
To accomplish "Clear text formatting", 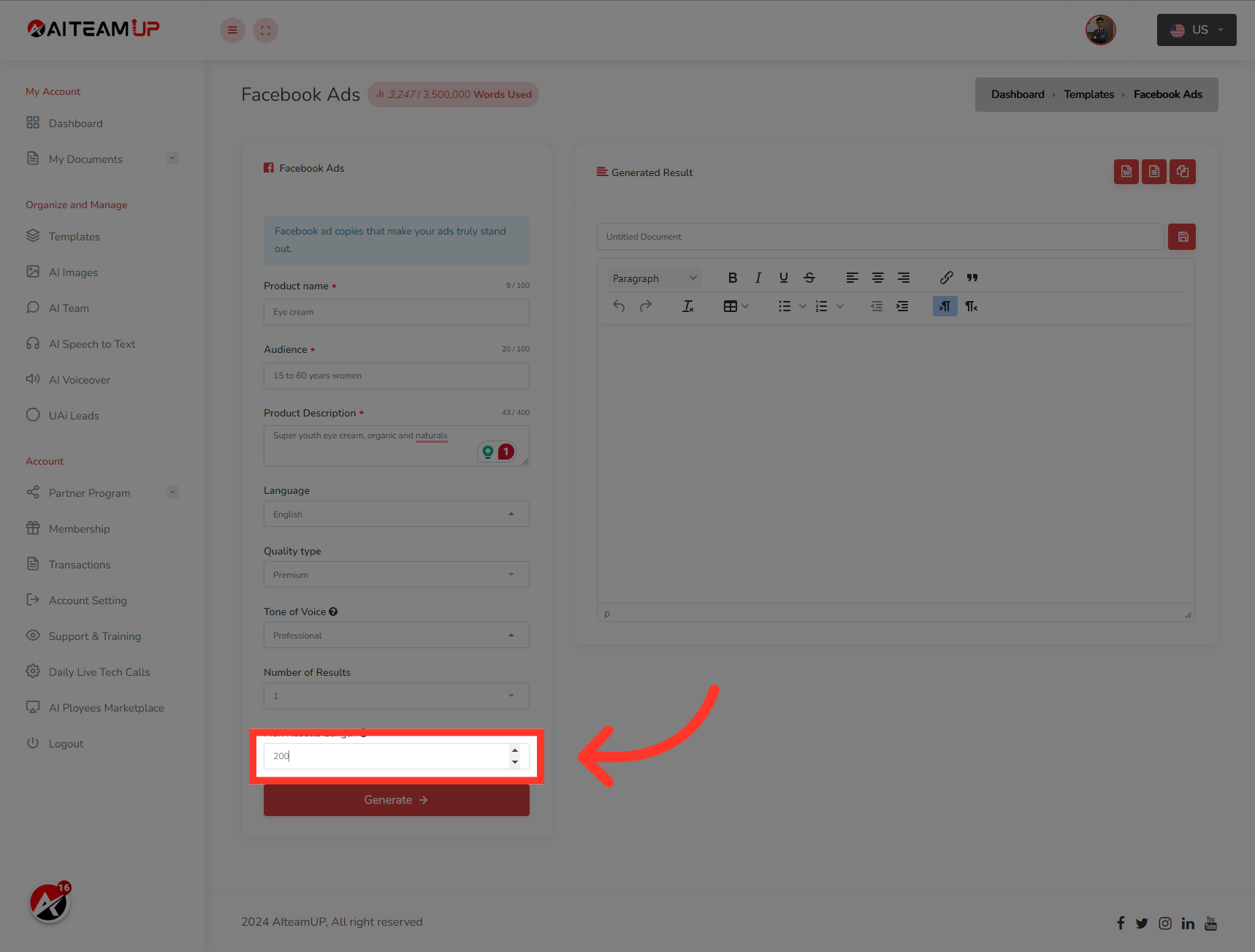I will tap(687, 306).
